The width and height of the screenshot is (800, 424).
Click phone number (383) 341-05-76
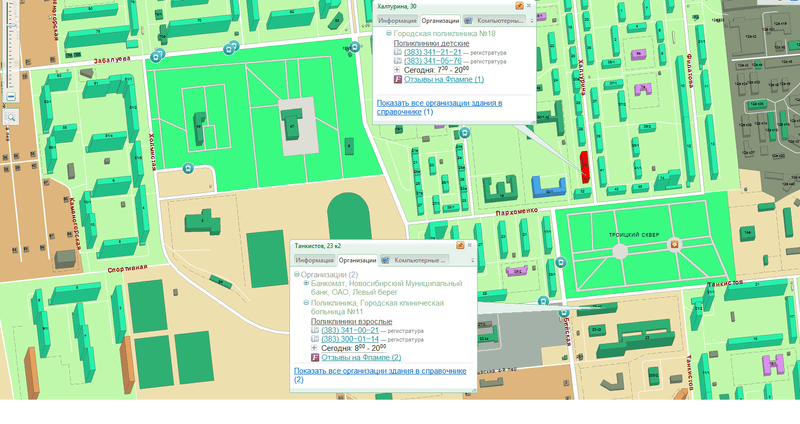432,61
